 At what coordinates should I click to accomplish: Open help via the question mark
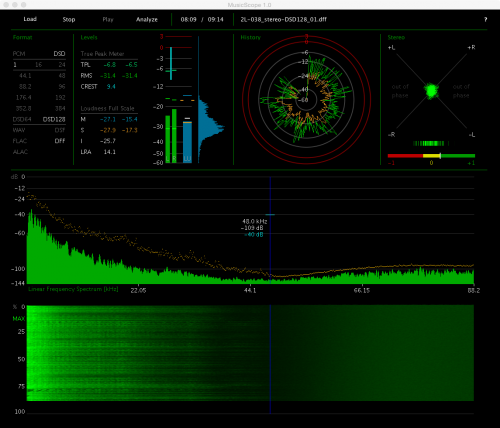click(485, 20)
